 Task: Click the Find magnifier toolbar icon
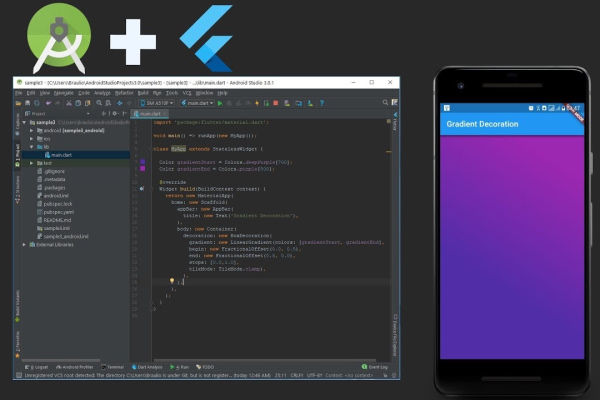97,103
